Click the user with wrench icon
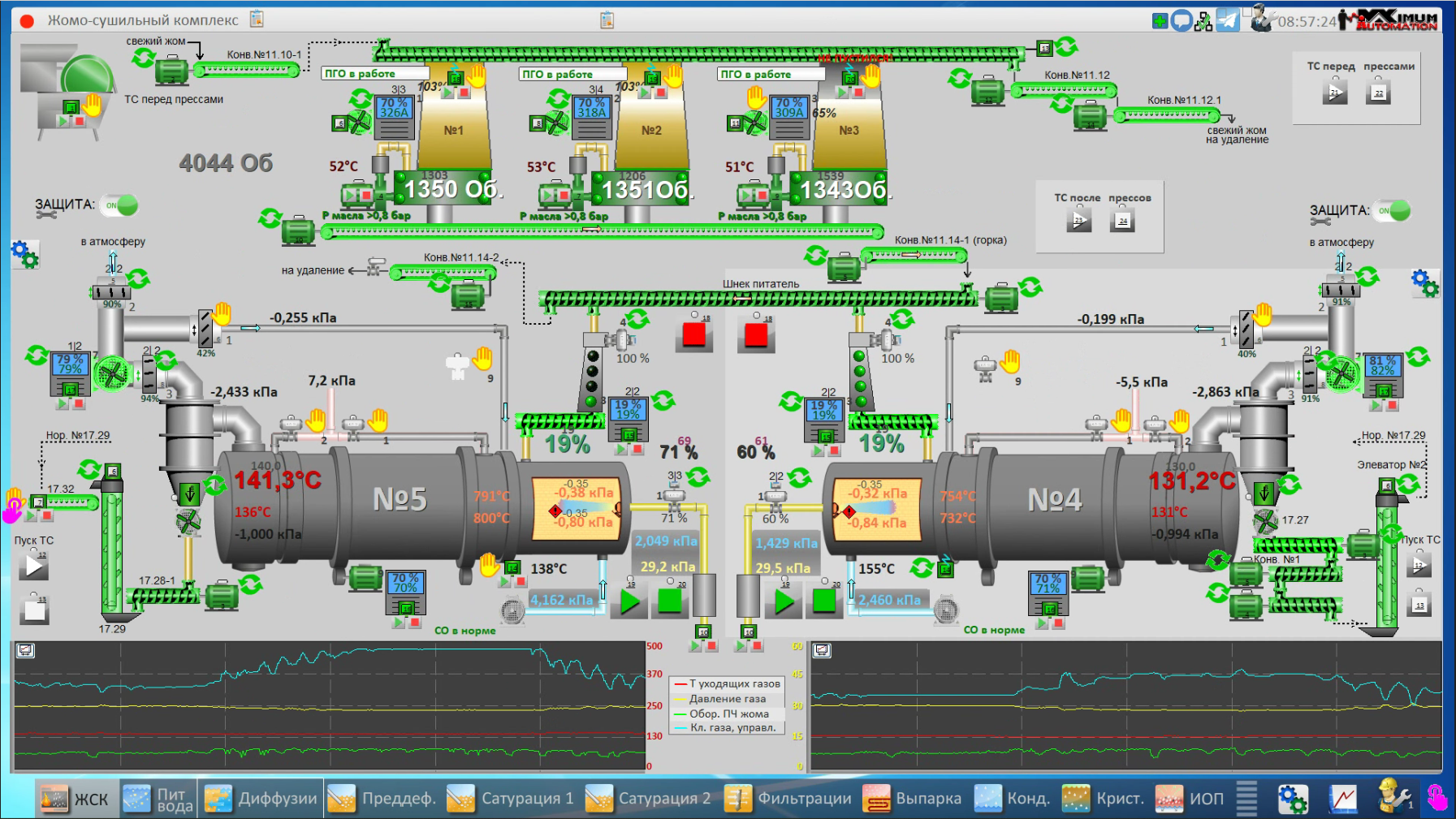Image resolution: width=1456 pixels, height=819 pixels. tap(1261, 19)
